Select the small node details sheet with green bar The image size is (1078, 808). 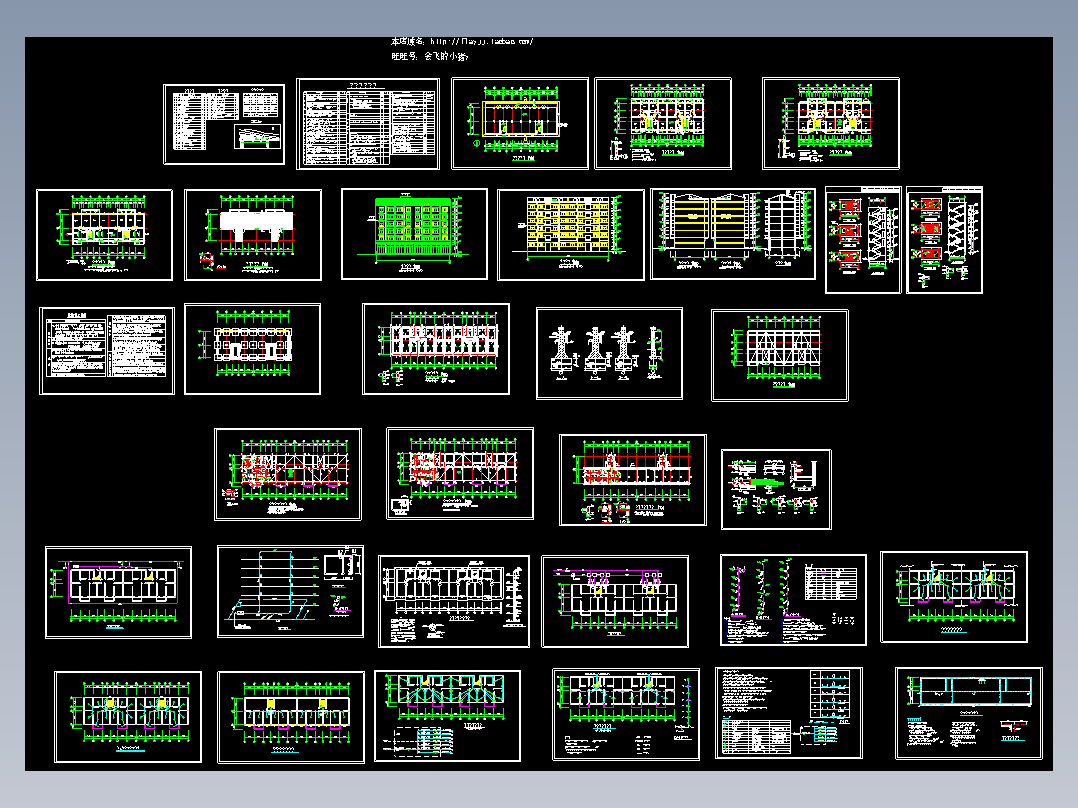click(776, 490)
